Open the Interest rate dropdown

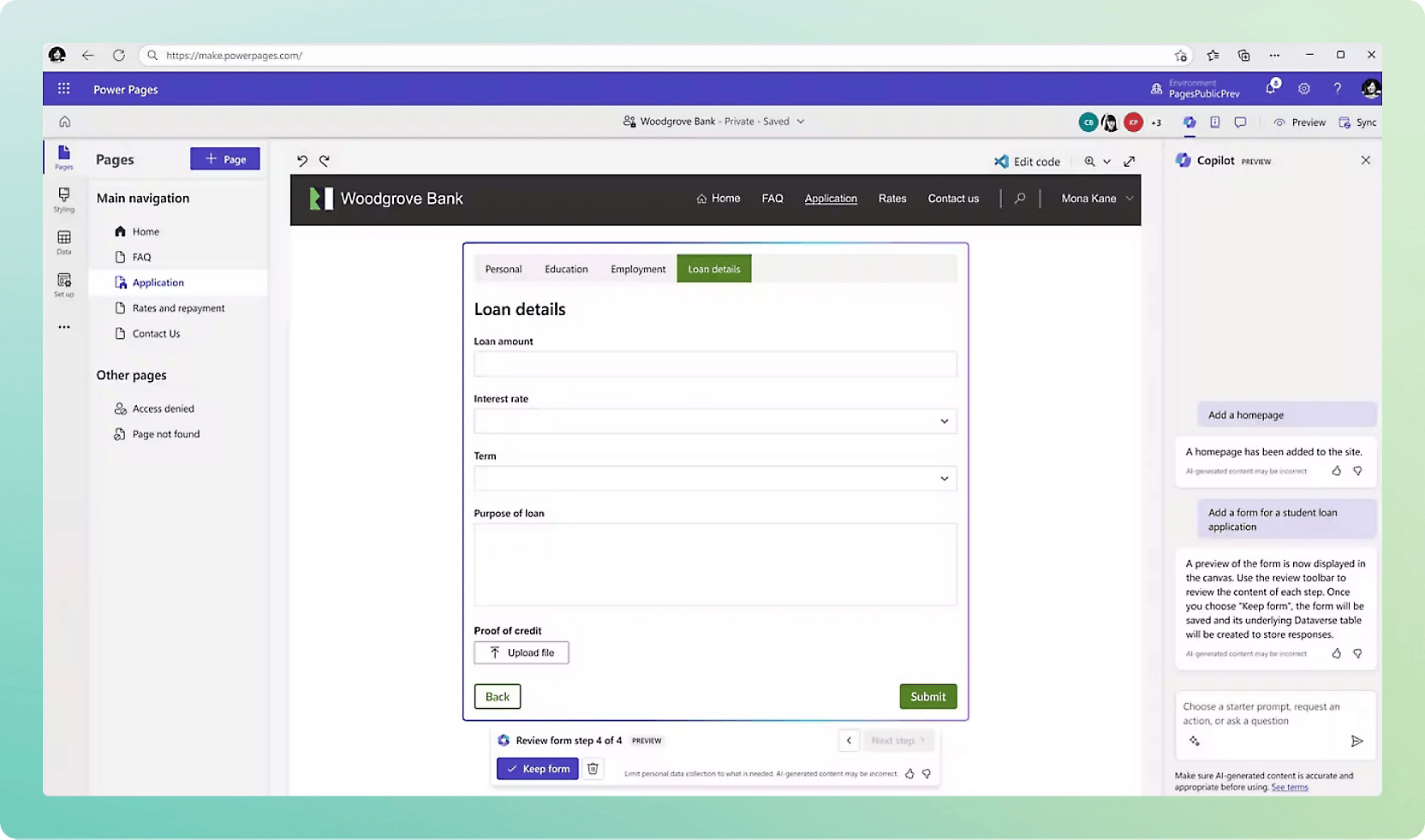tap(944, 420)
